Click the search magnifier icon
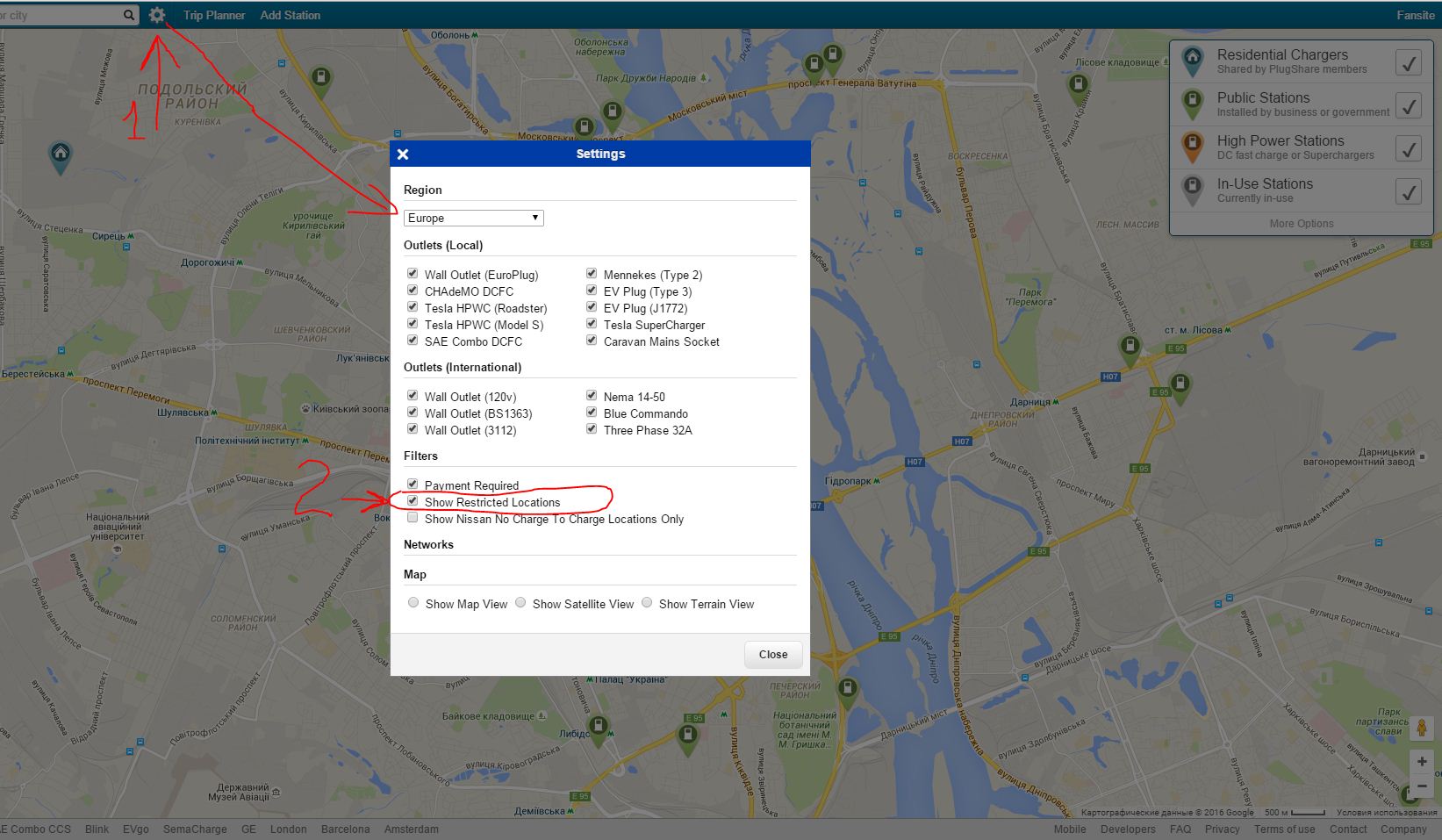The image size is (1442, 840). coord(129,15)
